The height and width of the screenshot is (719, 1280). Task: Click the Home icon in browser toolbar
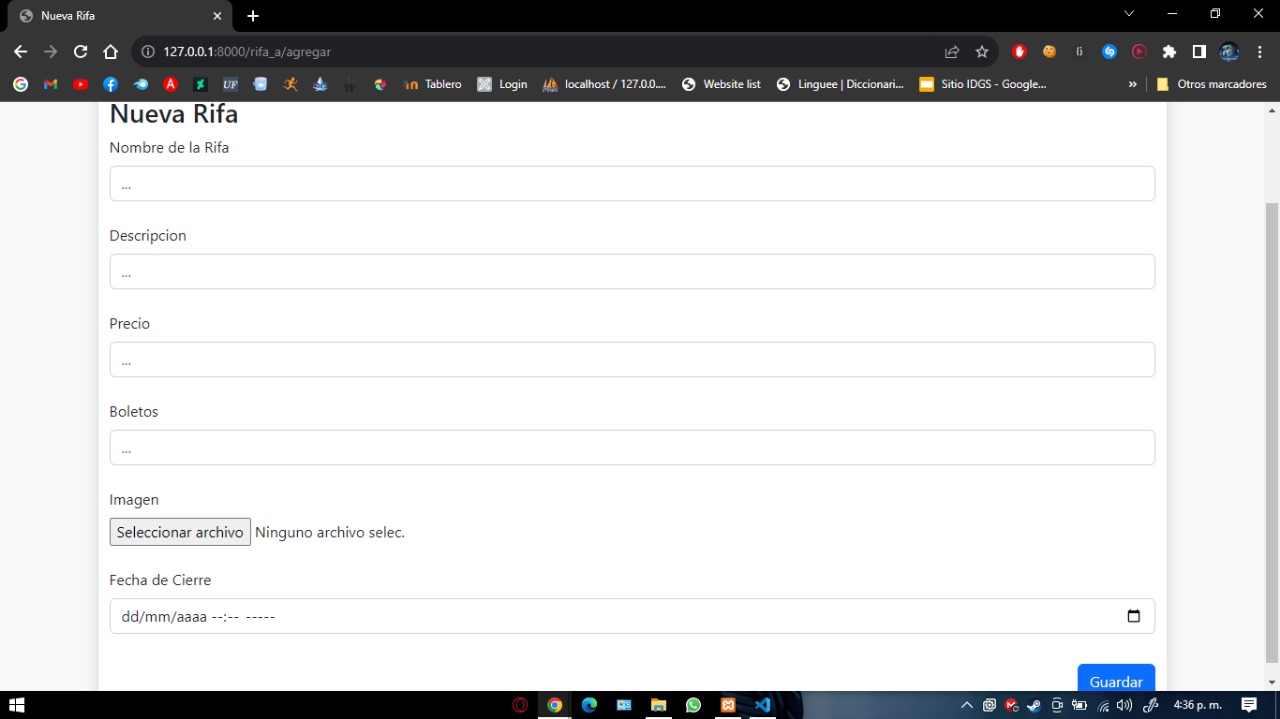(x=111, y=52)
